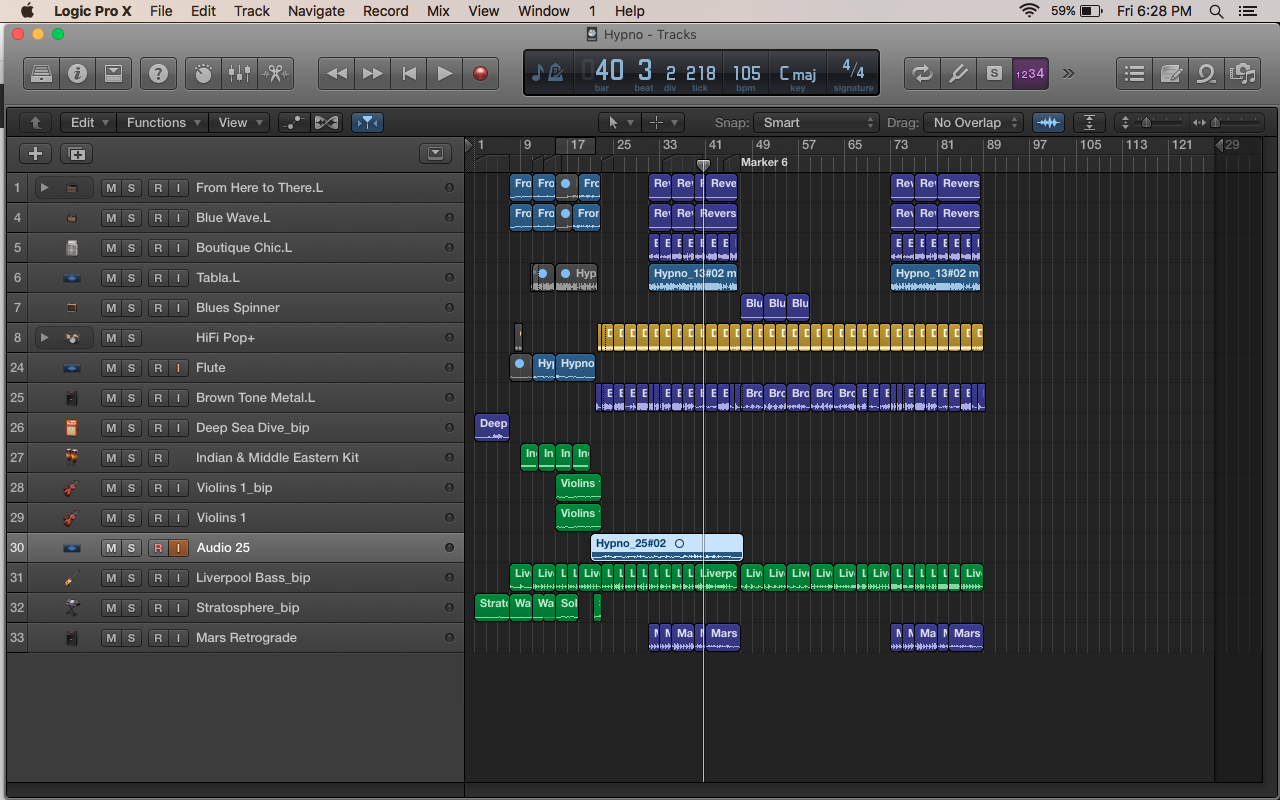Screen dimensions: 1280x800
Task: Open the Record menu
Action: [x=386, y=11]
